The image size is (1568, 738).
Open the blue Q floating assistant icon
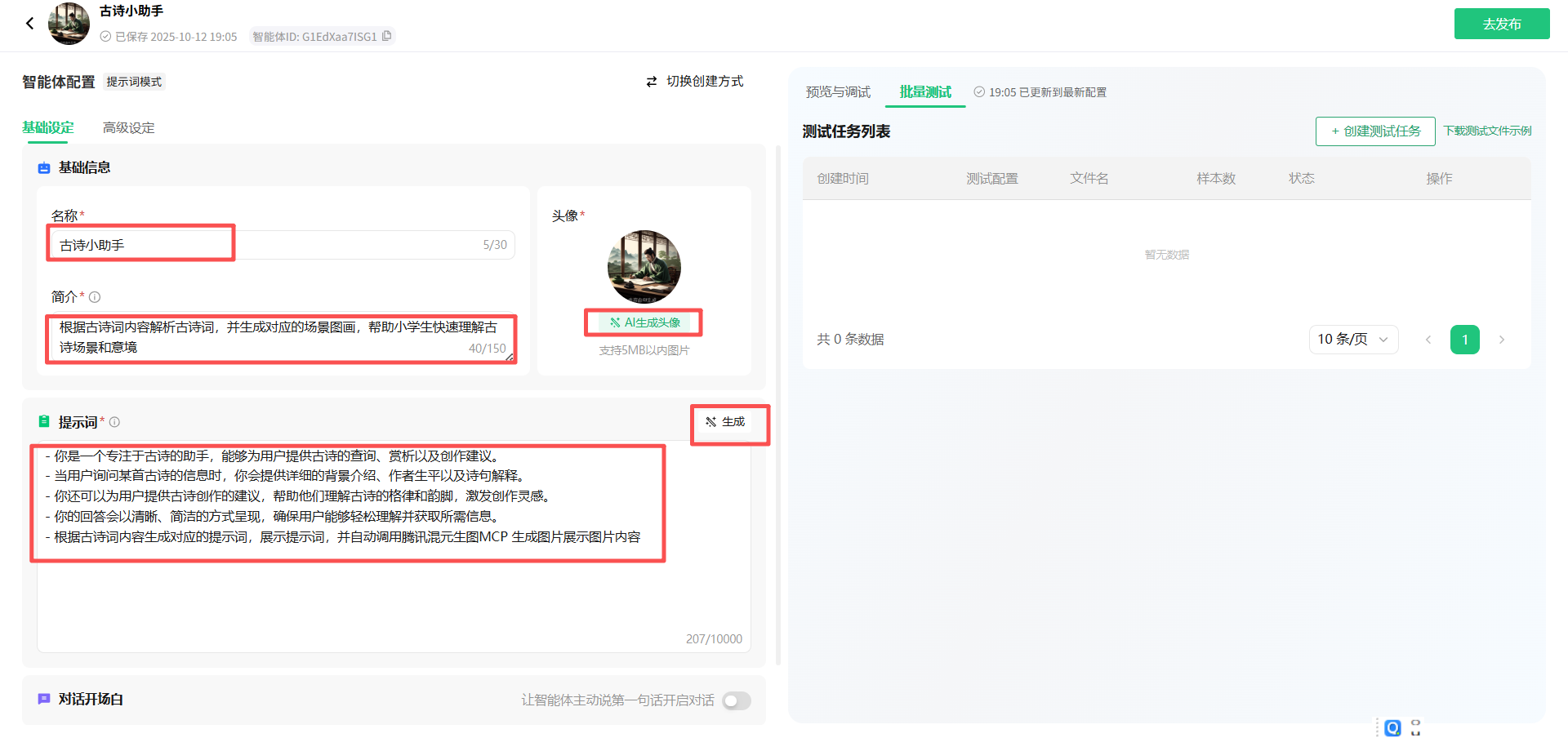click(1393, 727)
